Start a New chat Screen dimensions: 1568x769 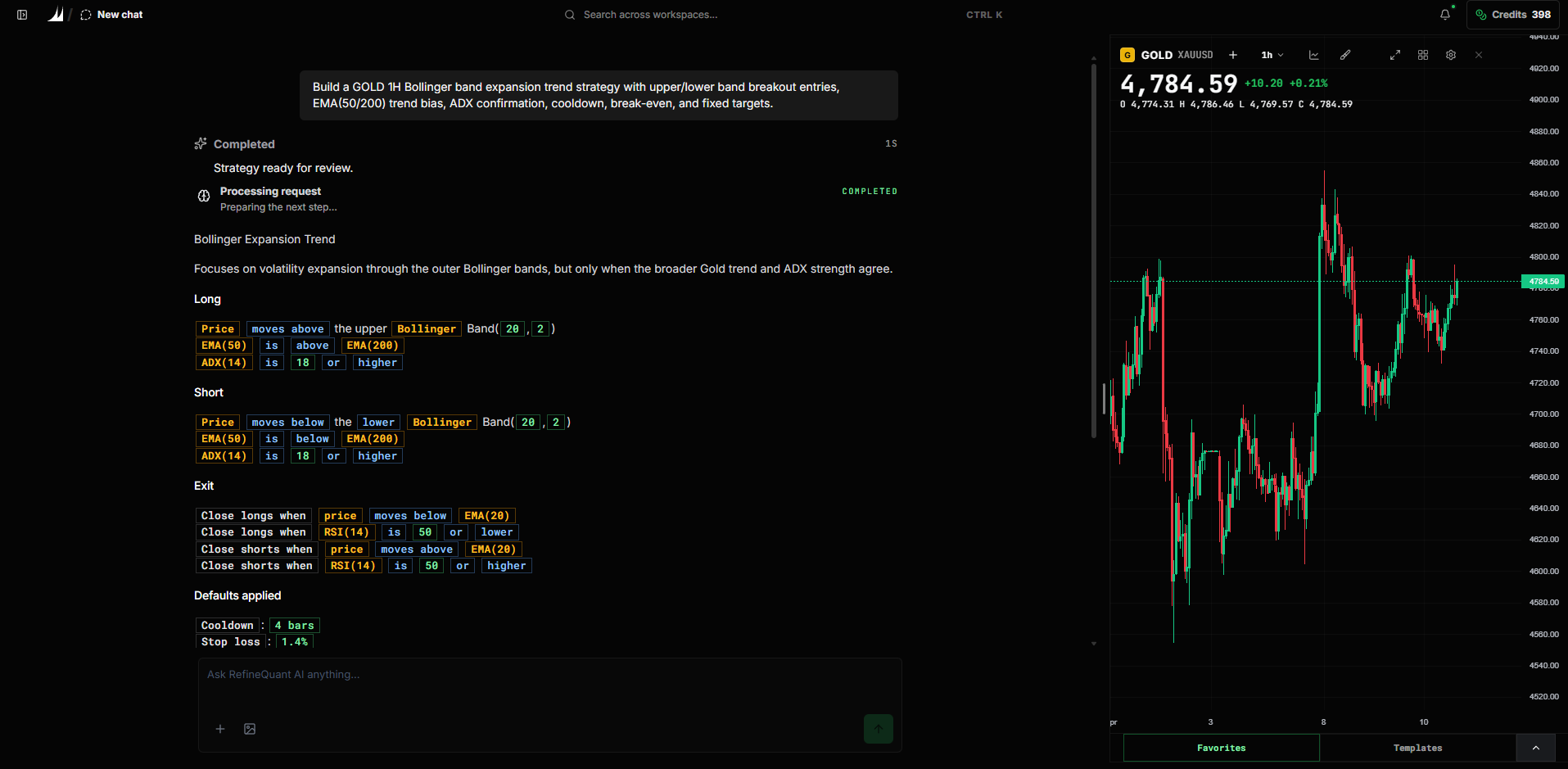click(x=112, y=15)
